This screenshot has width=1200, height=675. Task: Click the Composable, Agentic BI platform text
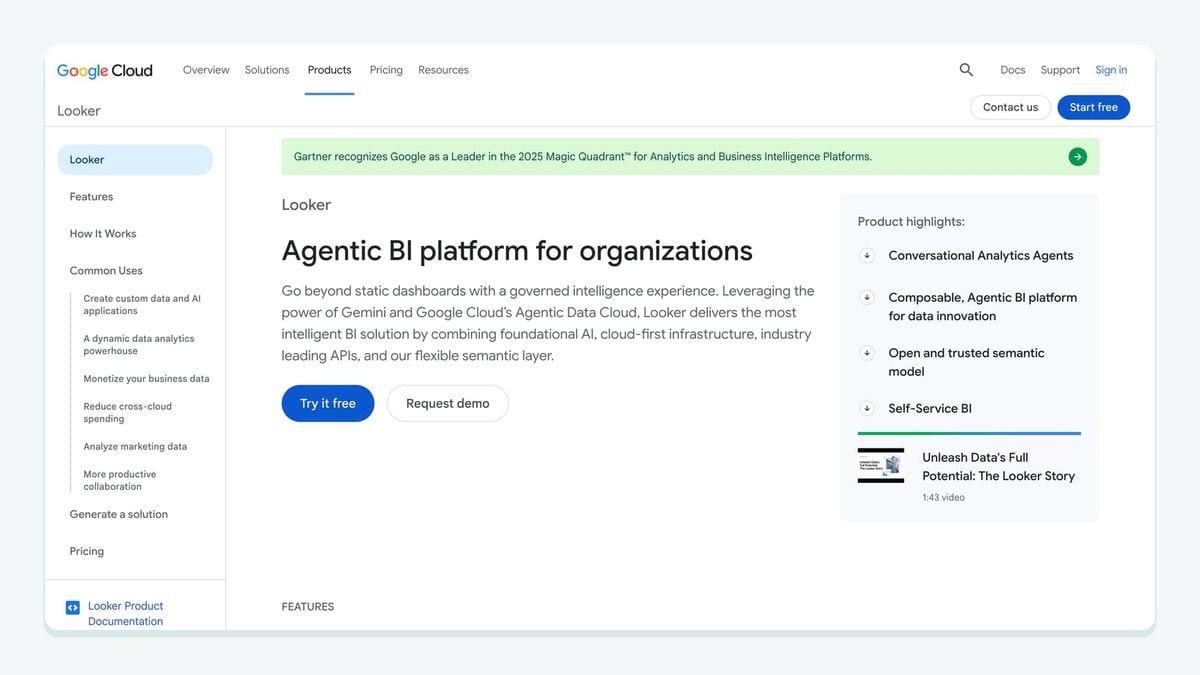(983, 307)
